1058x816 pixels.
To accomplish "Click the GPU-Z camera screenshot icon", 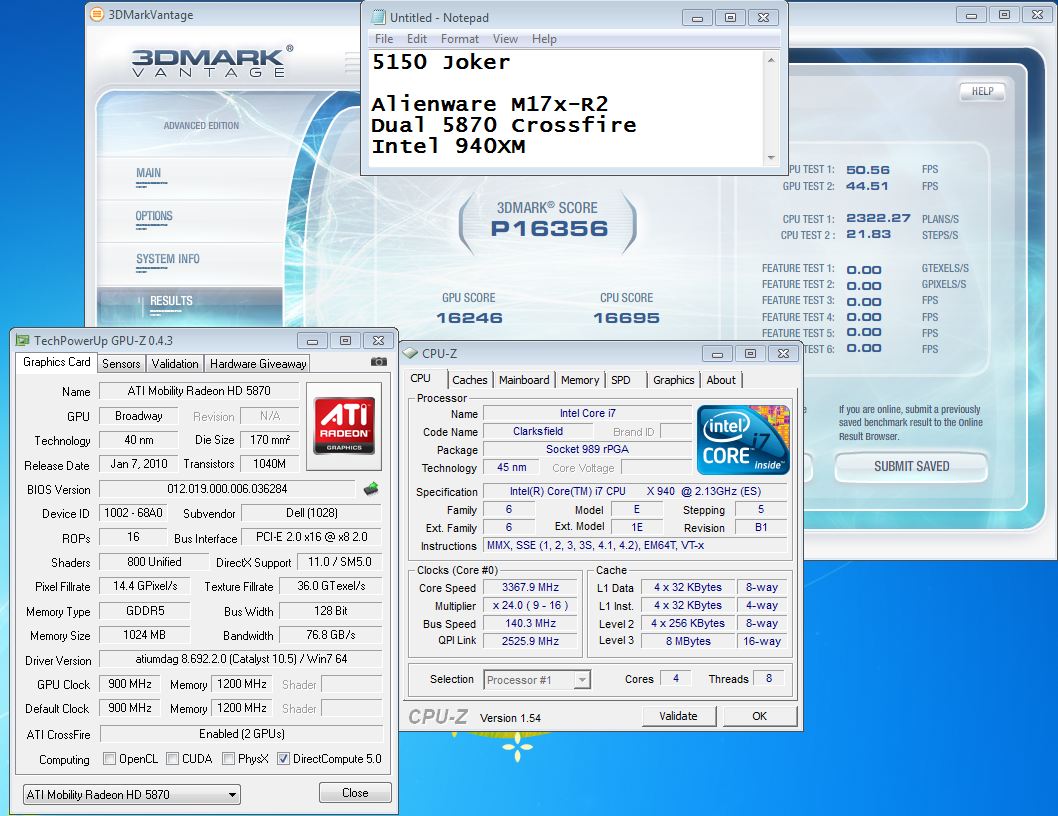I will 379,362.
